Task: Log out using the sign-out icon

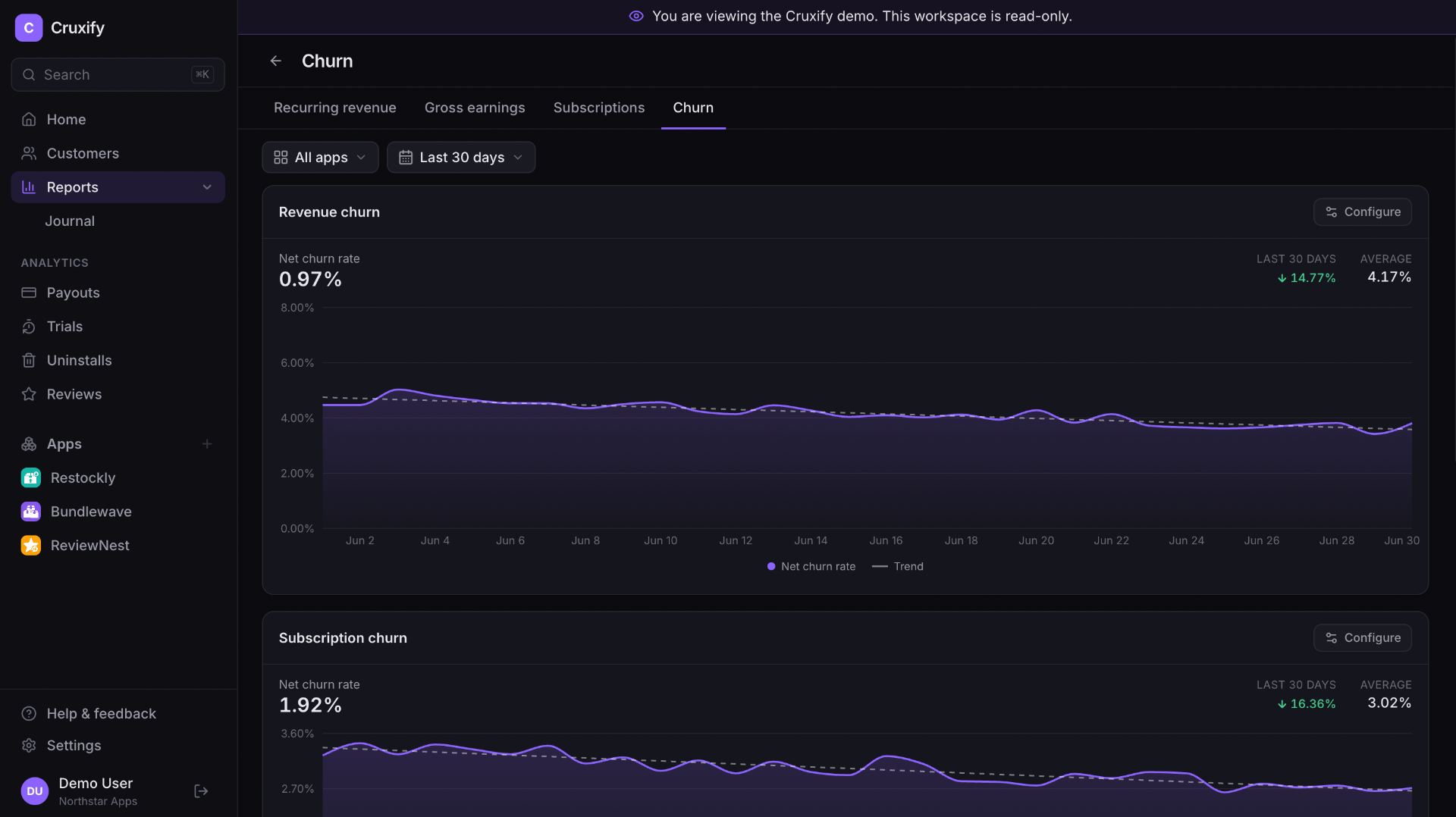Action: (x=201, y=791)
